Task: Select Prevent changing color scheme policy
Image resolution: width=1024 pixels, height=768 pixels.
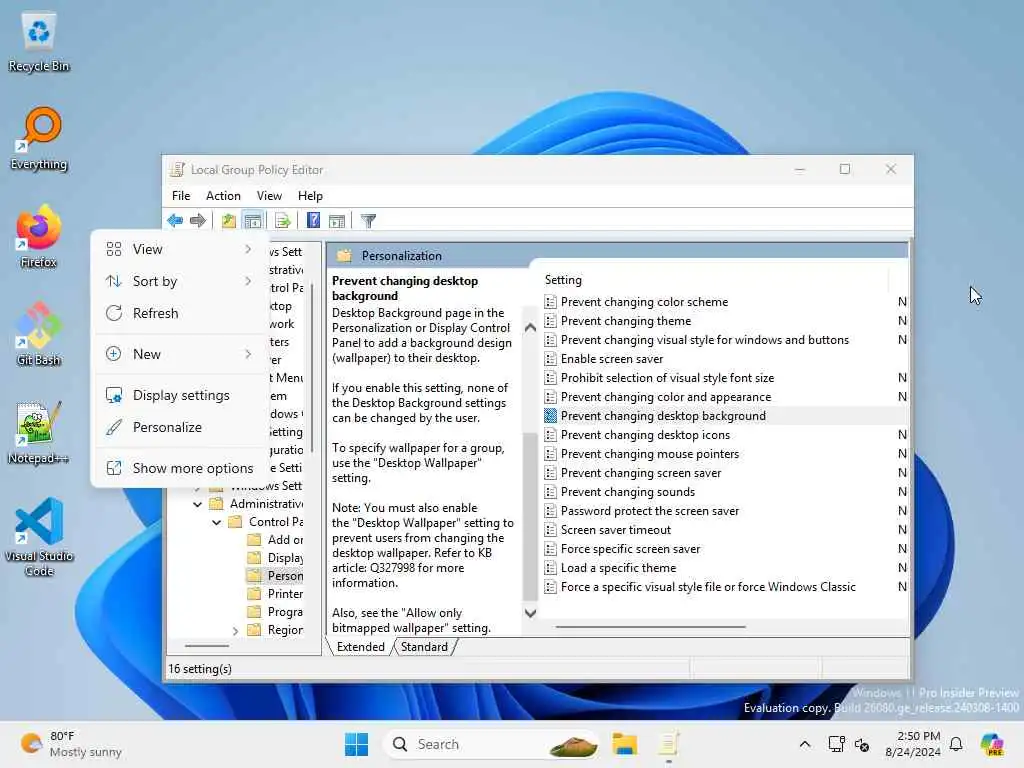Action: click(x=645, y=302)
